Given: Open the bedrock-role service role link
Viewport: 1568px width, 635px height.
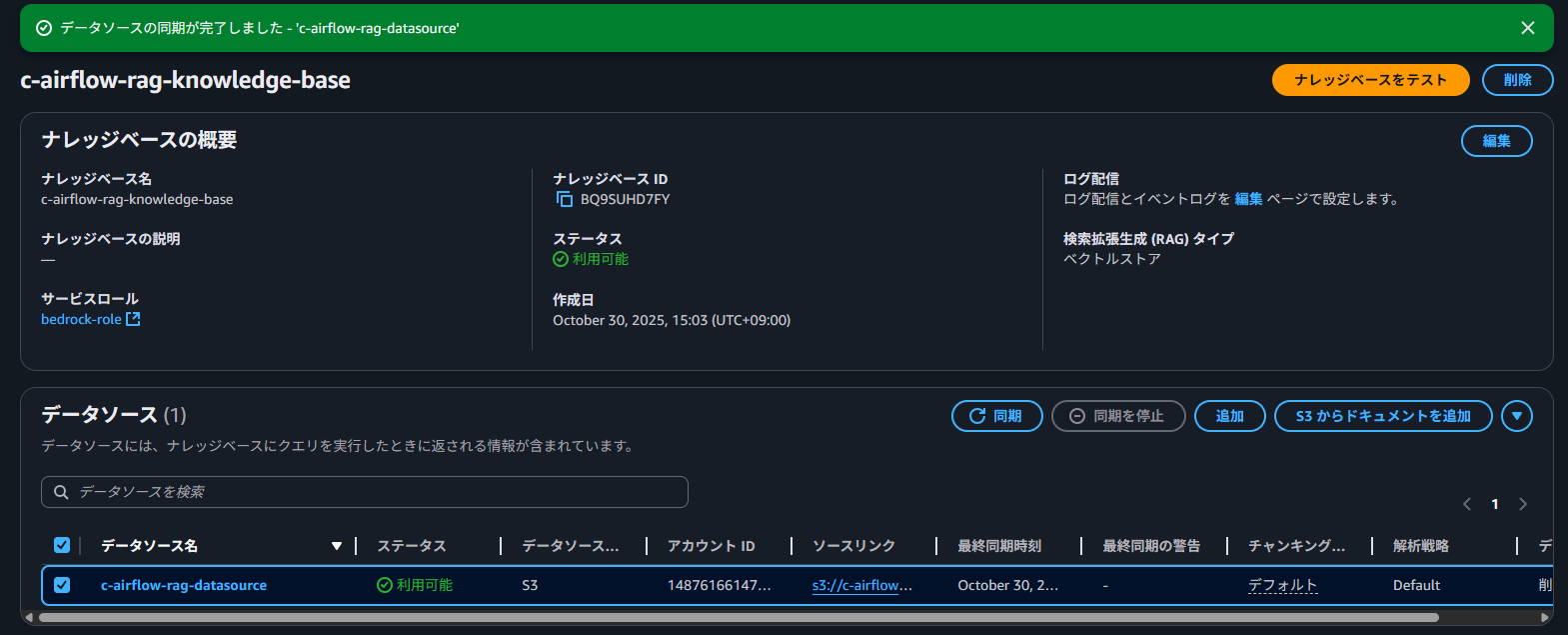Looking at the screenshot, I should tap(81, 319).
